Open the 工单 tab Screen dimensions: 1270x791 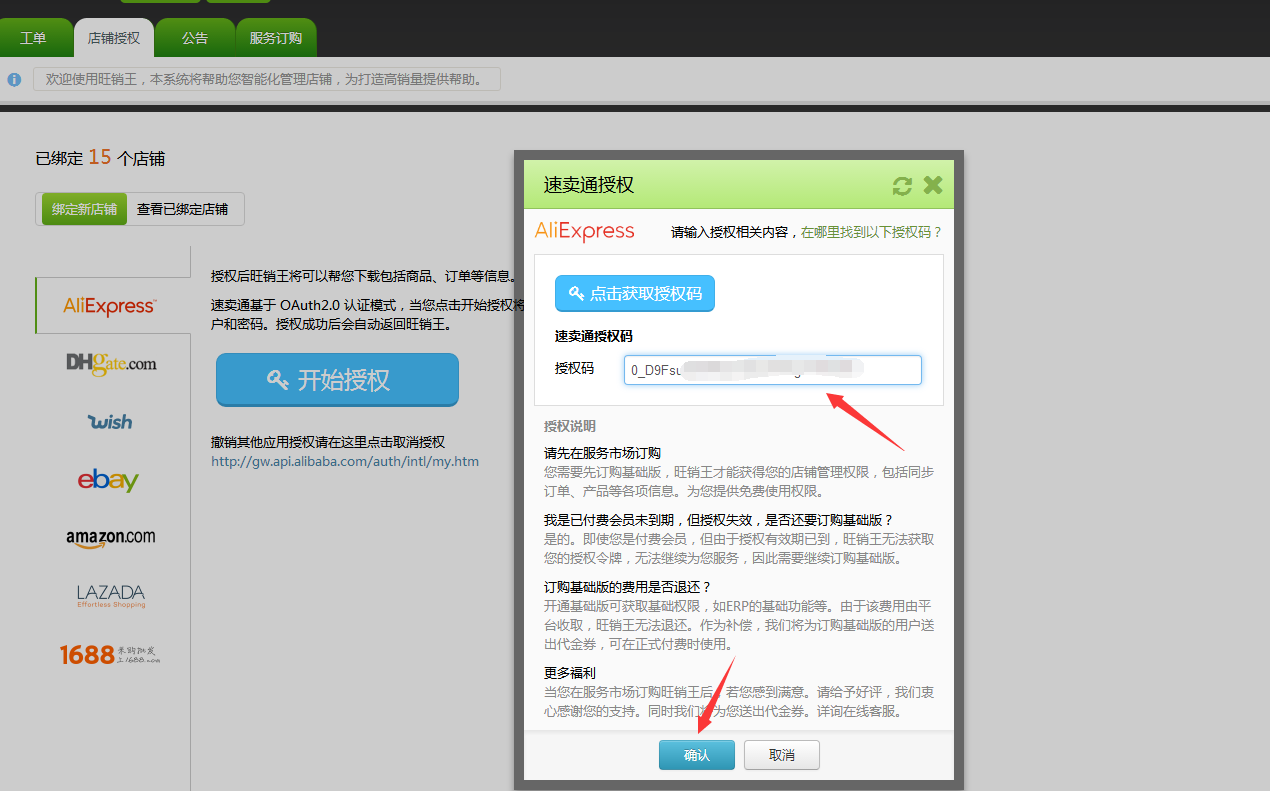tap(34, 38)
